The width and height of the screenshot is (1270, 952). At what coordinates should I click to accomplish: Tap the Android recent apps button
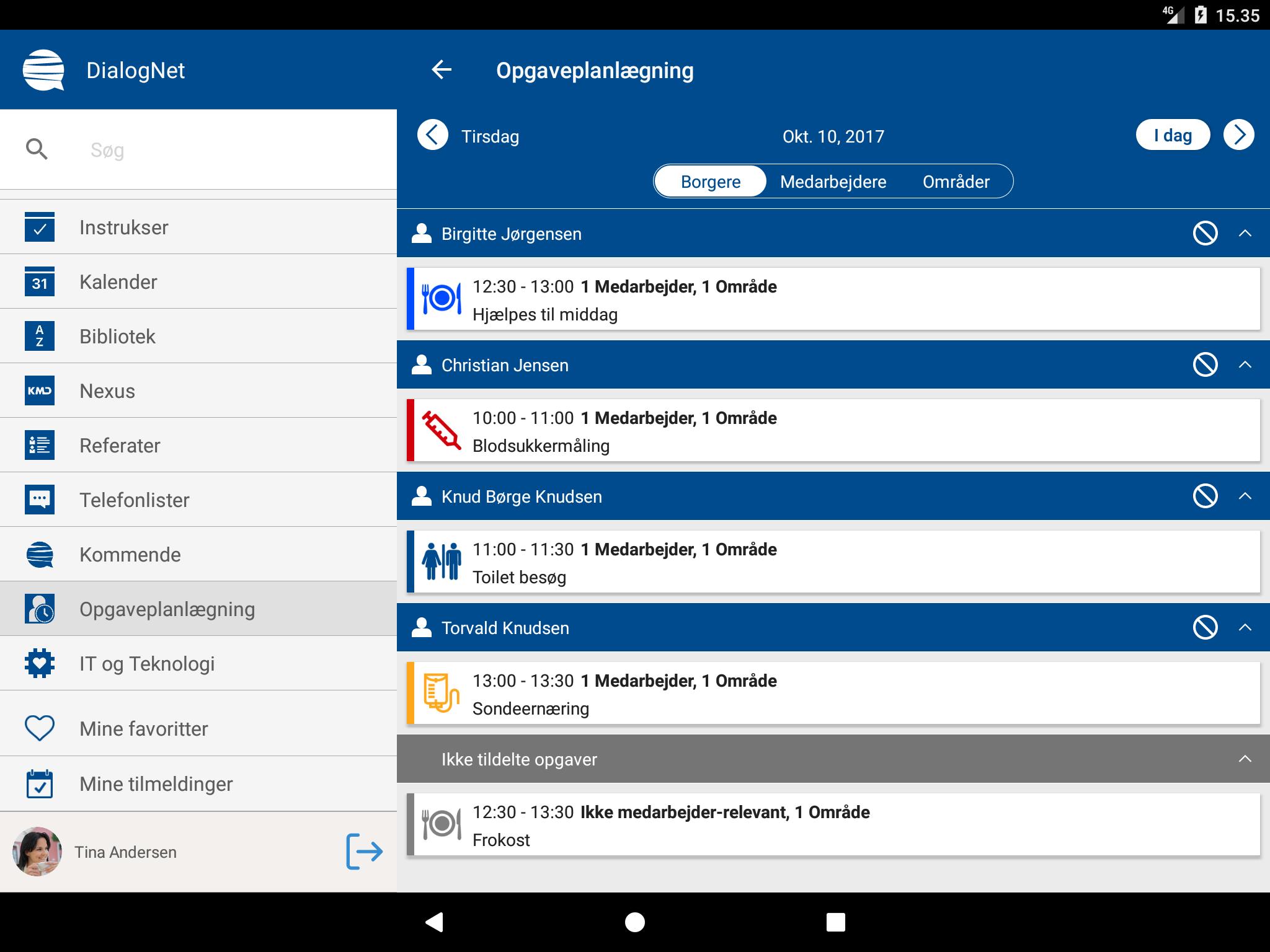(836, 922)
